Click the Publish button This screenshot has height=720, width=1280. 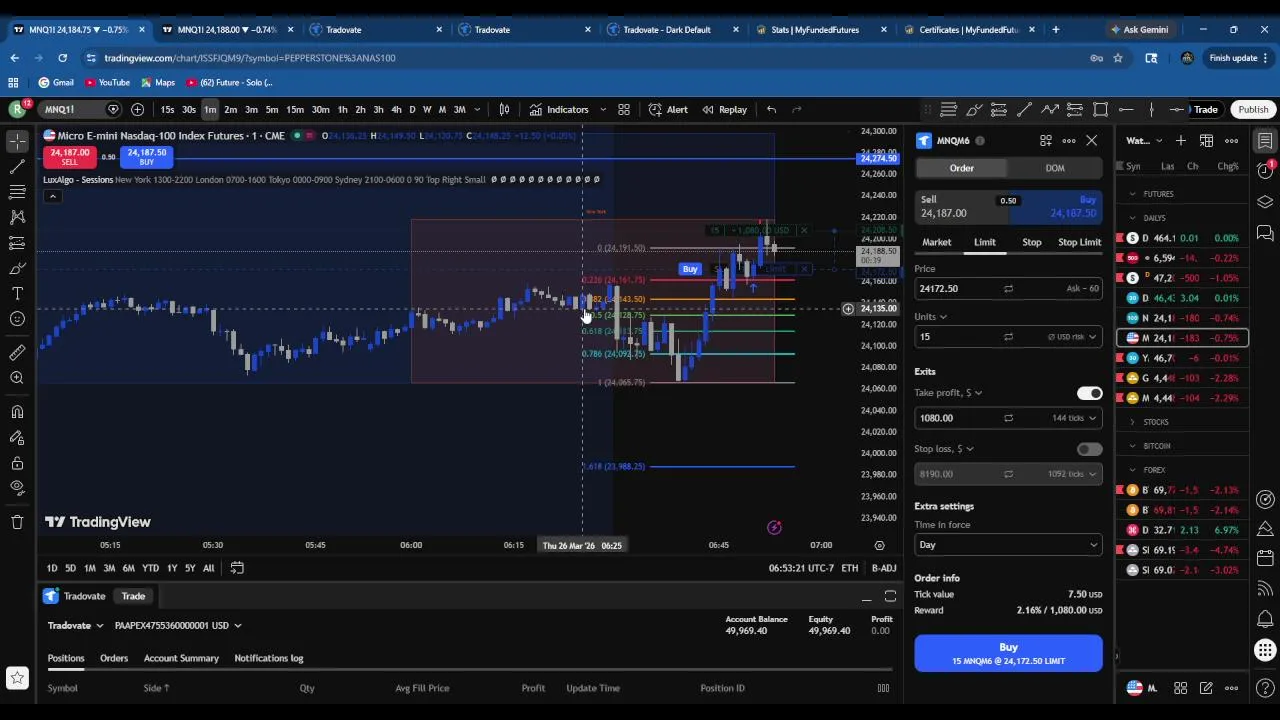coord(1253,109)
